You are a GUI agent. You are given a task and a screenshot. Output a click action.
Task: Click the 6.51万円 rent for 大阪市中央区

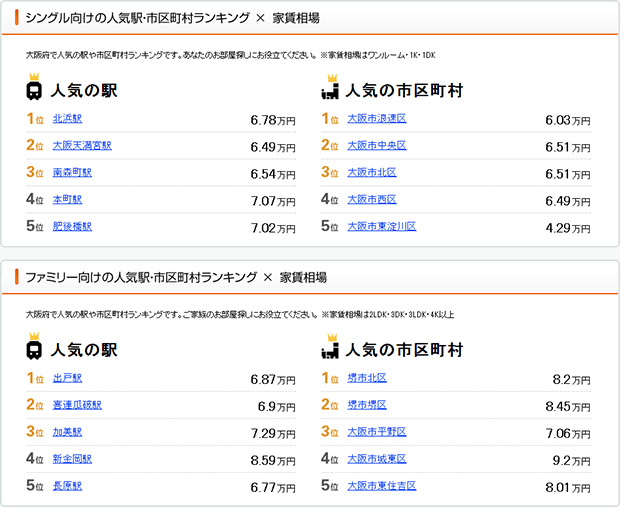pyautogui.click(x=568, y=147)
